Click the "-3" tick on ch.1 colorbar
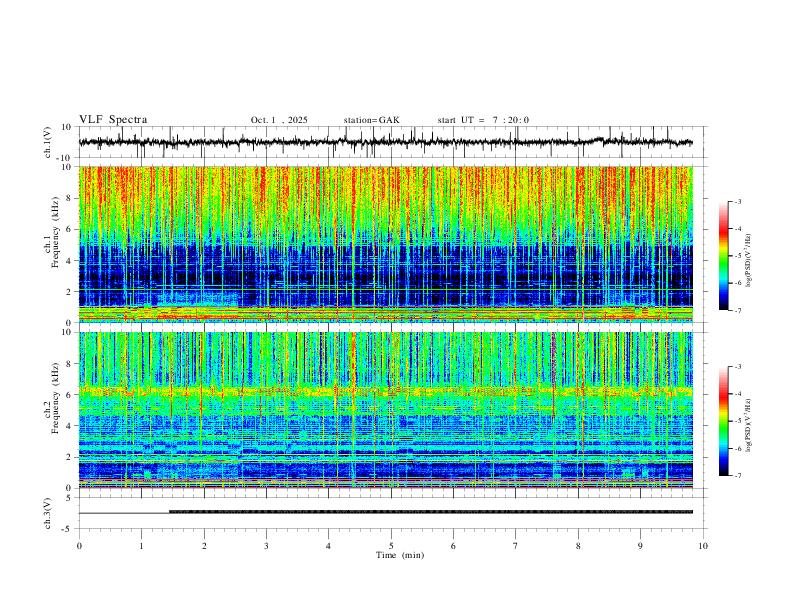The image size is (792, 612). click(x=737, y=201)
